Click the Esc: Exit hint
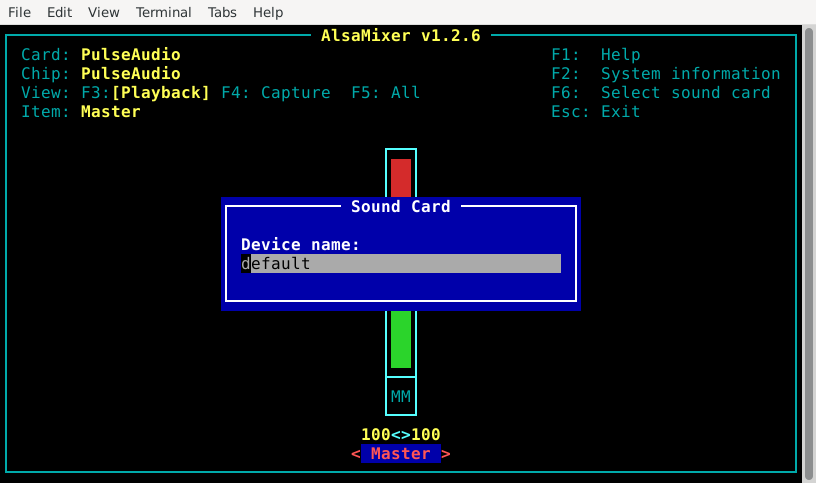The width and height of the screenshot is (816, 483). 596,111
